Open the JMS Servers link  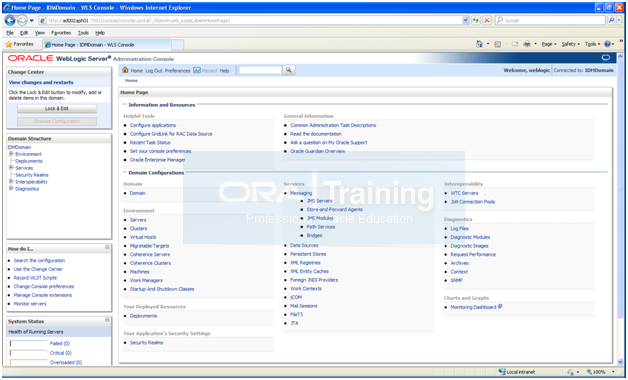click(320, 201)
